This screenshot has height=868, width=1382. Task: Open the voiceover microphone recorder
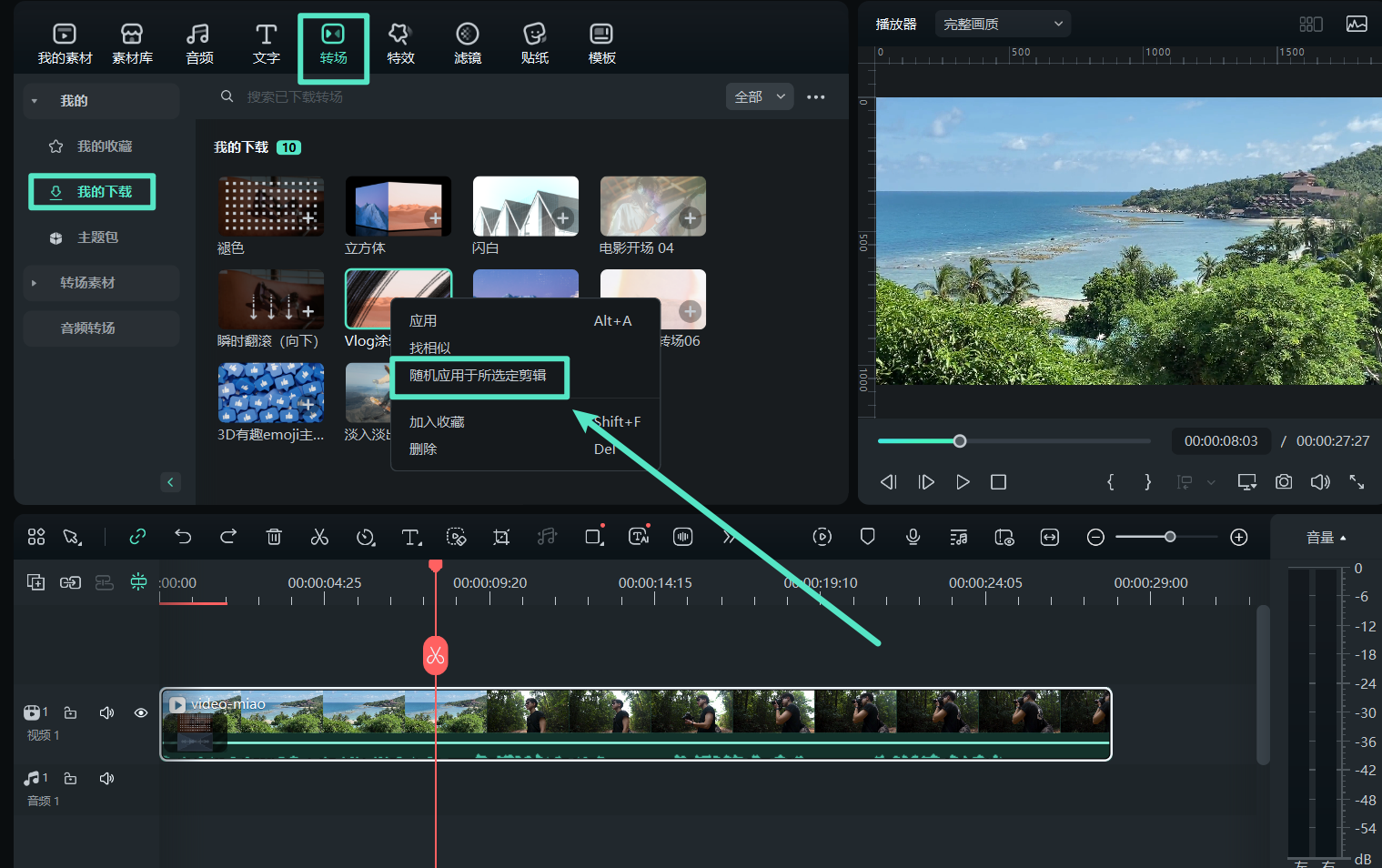coord(913,537)
